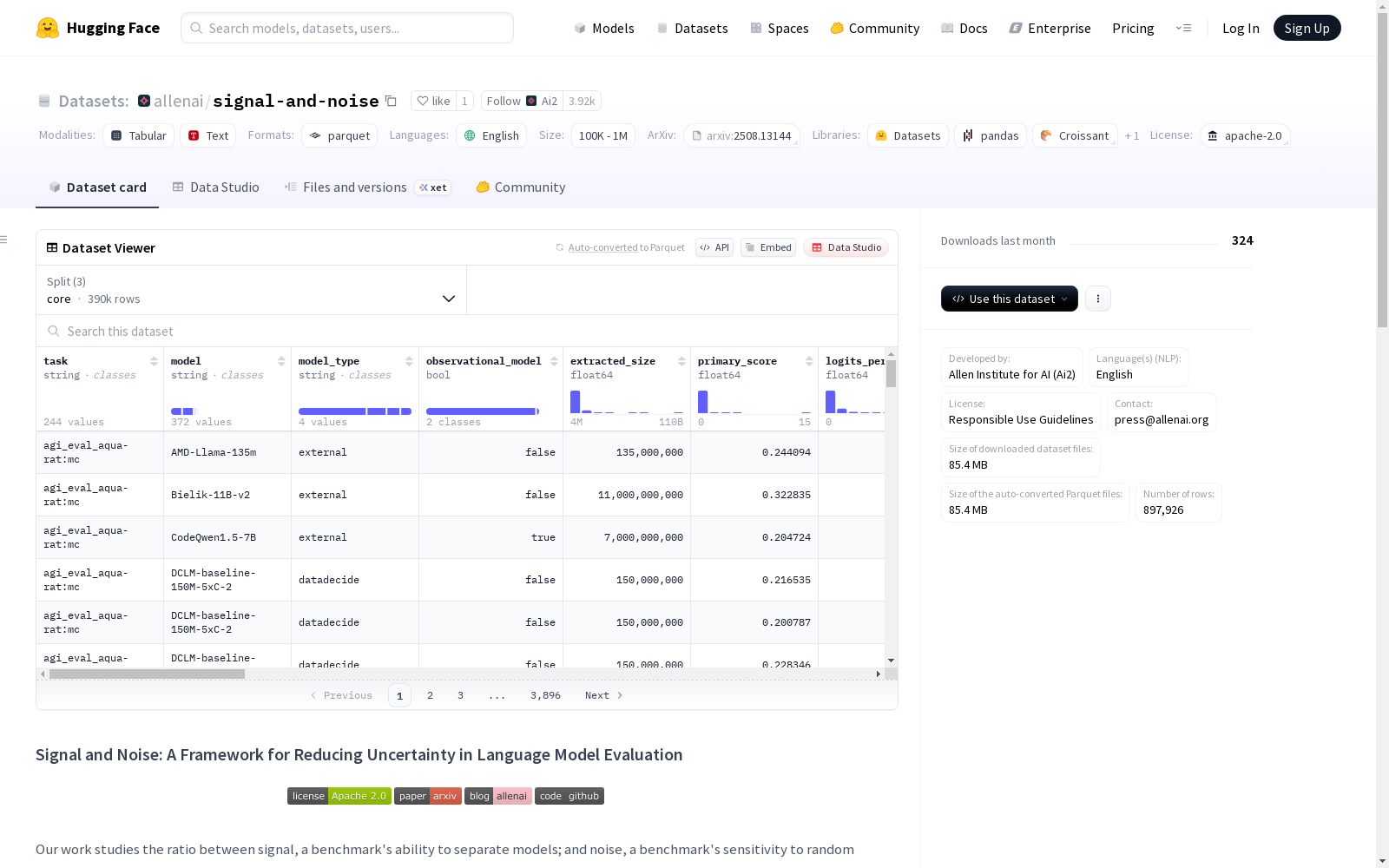
Task: Open the Pricing page link
Action: click(x=1133, y=28)
